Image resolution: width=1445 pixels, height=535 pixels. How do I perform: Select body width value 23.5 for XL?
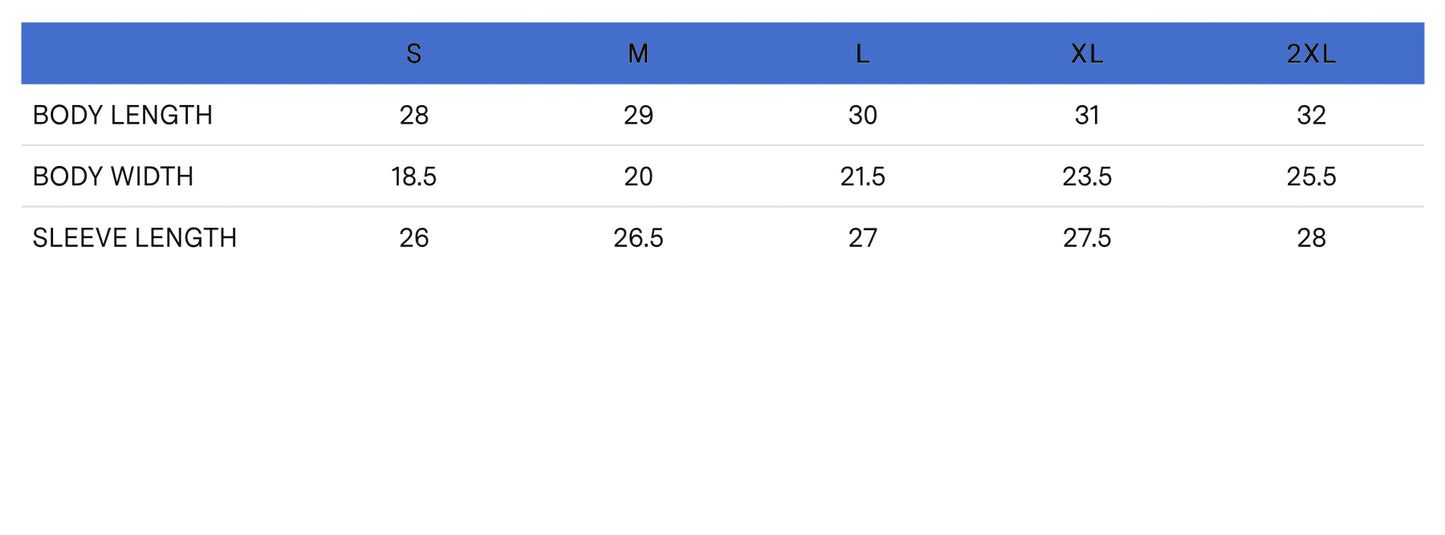point(1087,177)
